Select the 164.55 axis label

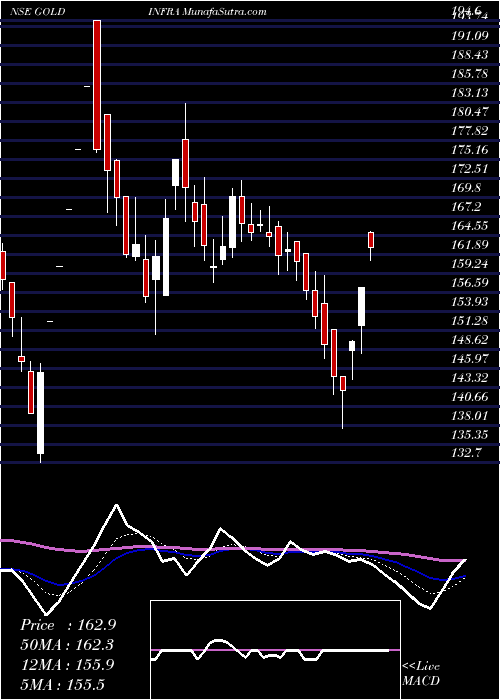point(469,225)
